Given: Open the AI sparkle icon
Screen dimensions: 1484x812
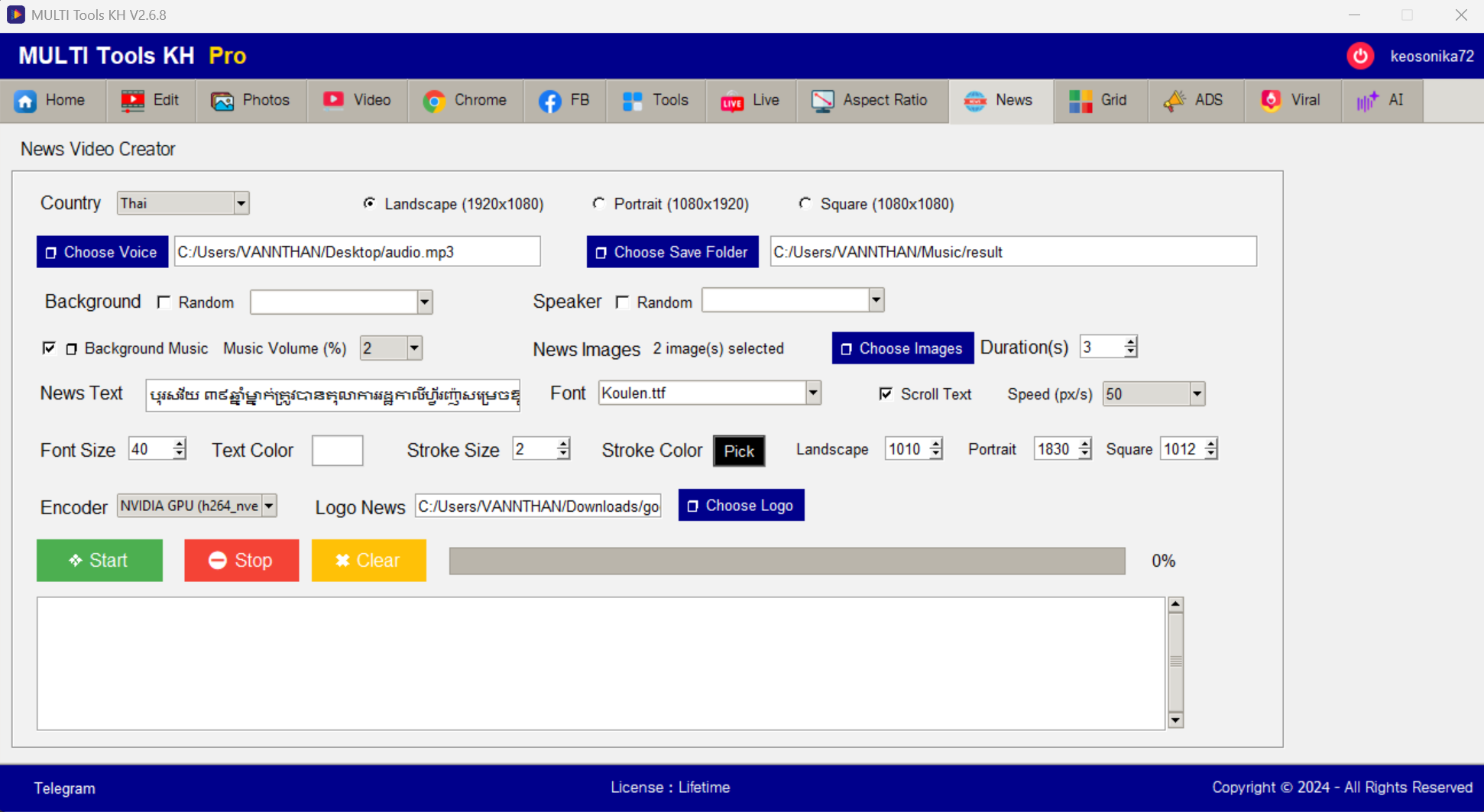Looking at the screenshot, I should pos(1367,101).
